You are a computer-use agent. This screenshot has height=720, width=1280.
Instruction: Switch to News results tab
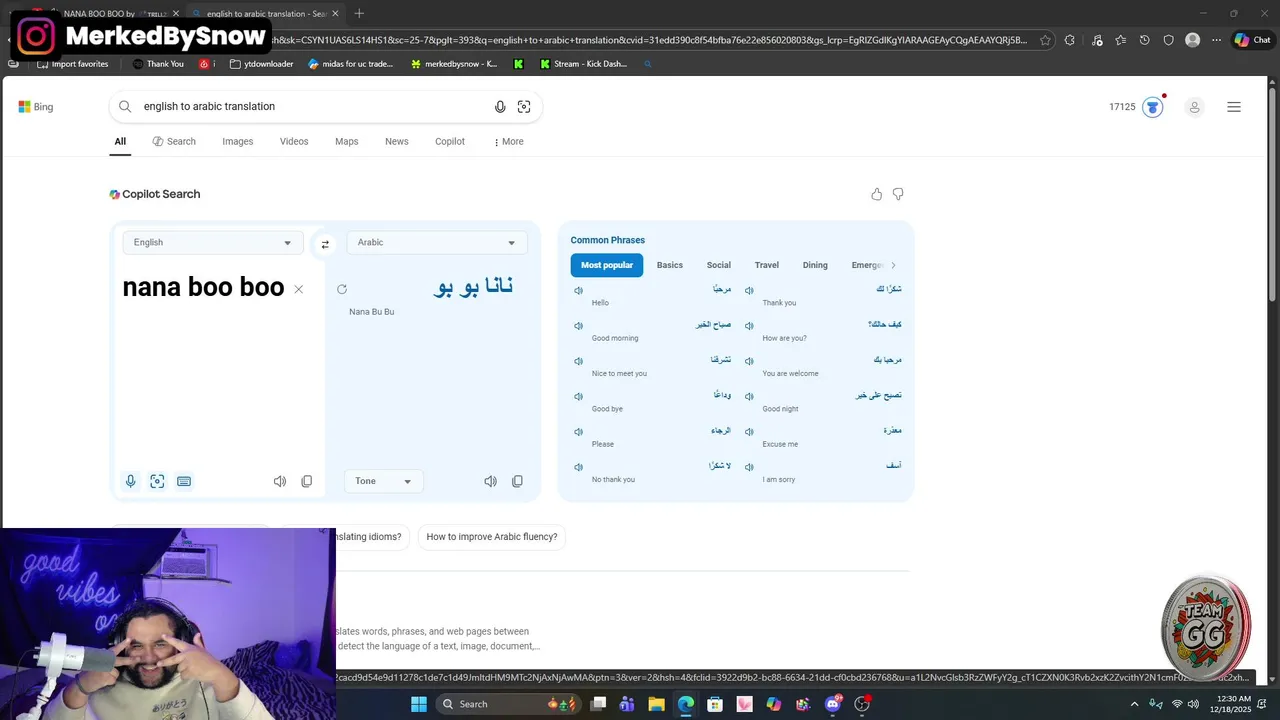point(397,142)
